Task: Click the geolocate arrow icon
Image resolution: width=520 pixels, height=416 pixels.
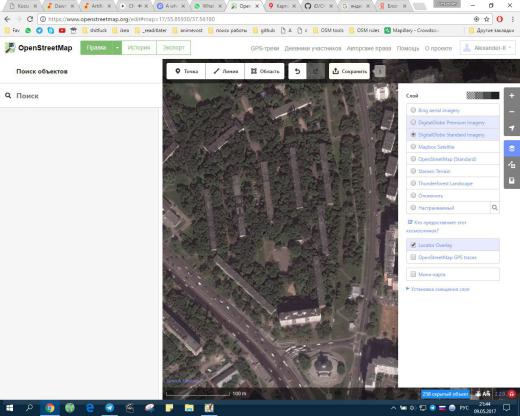Action: tap(512, 128)
